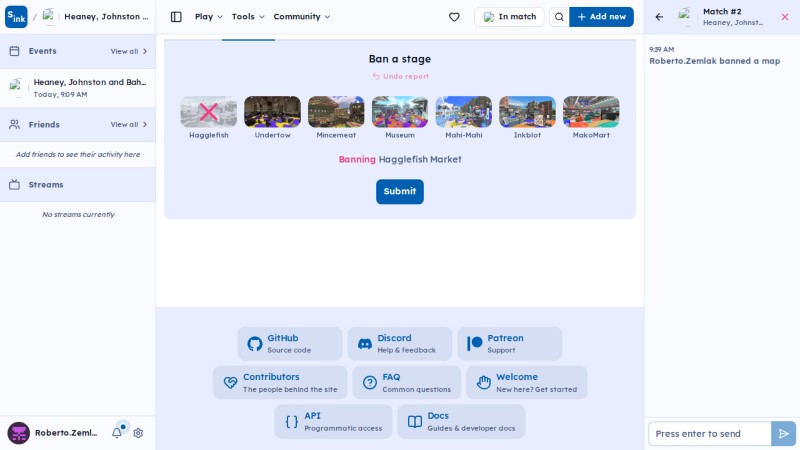Go back with chat arrow icon
Screen dimensions: 800x450
[x=659, y=17]
